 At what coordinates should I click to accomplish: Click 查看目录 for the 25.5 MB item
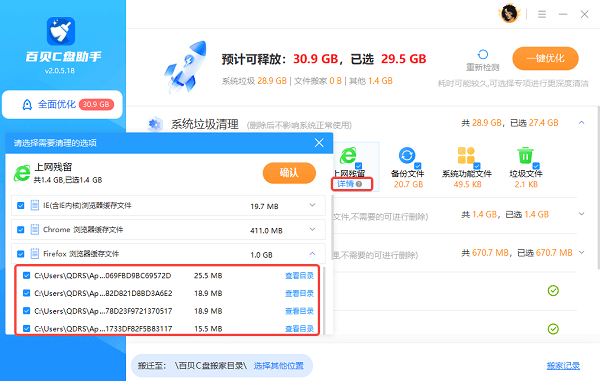tap(299, 276)
